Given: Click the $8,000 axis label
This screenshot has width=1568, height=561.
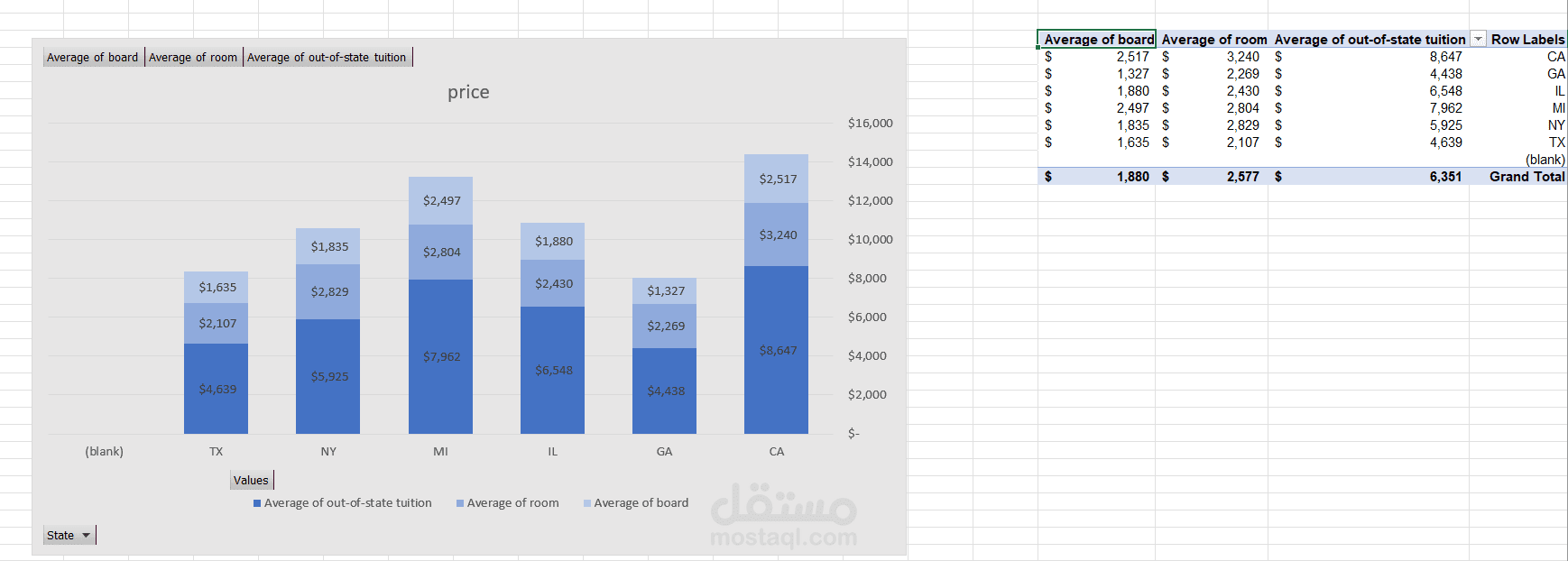Looking at the screenshot, I should tap(867, 278).
